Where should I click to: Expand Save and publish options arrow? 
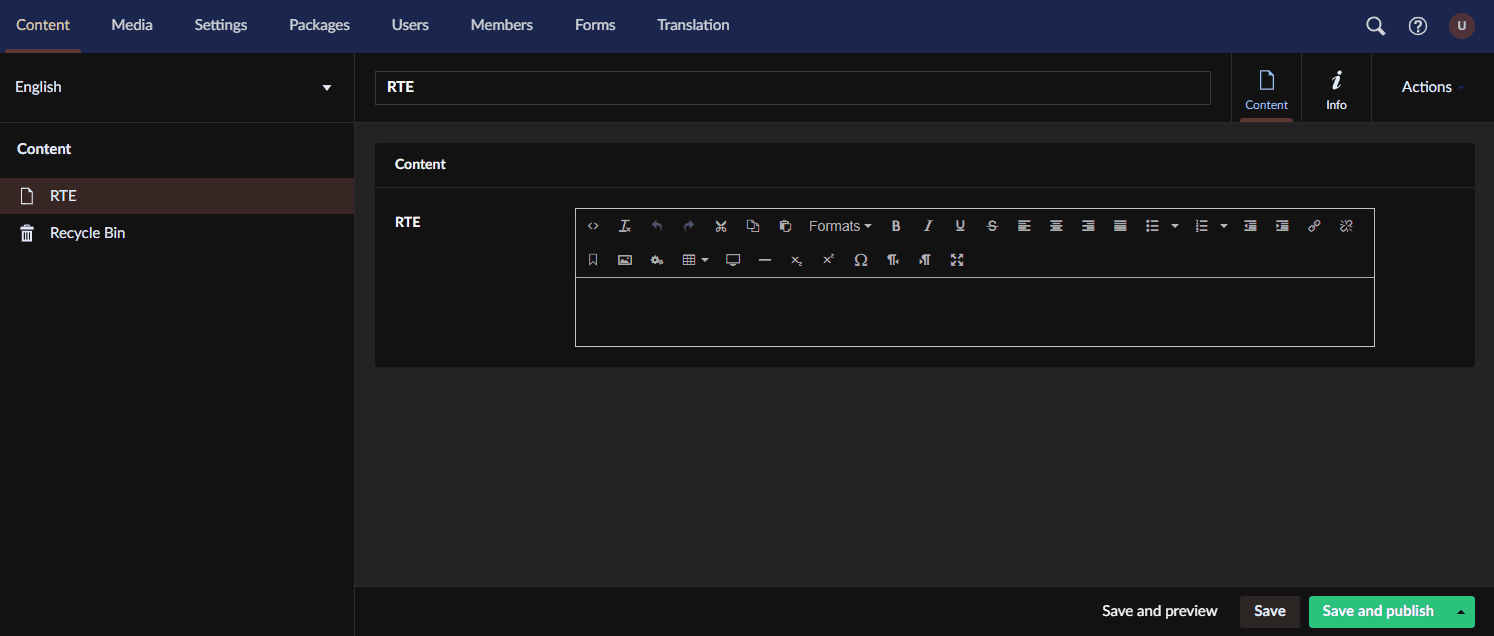(x=1463, y=611)
